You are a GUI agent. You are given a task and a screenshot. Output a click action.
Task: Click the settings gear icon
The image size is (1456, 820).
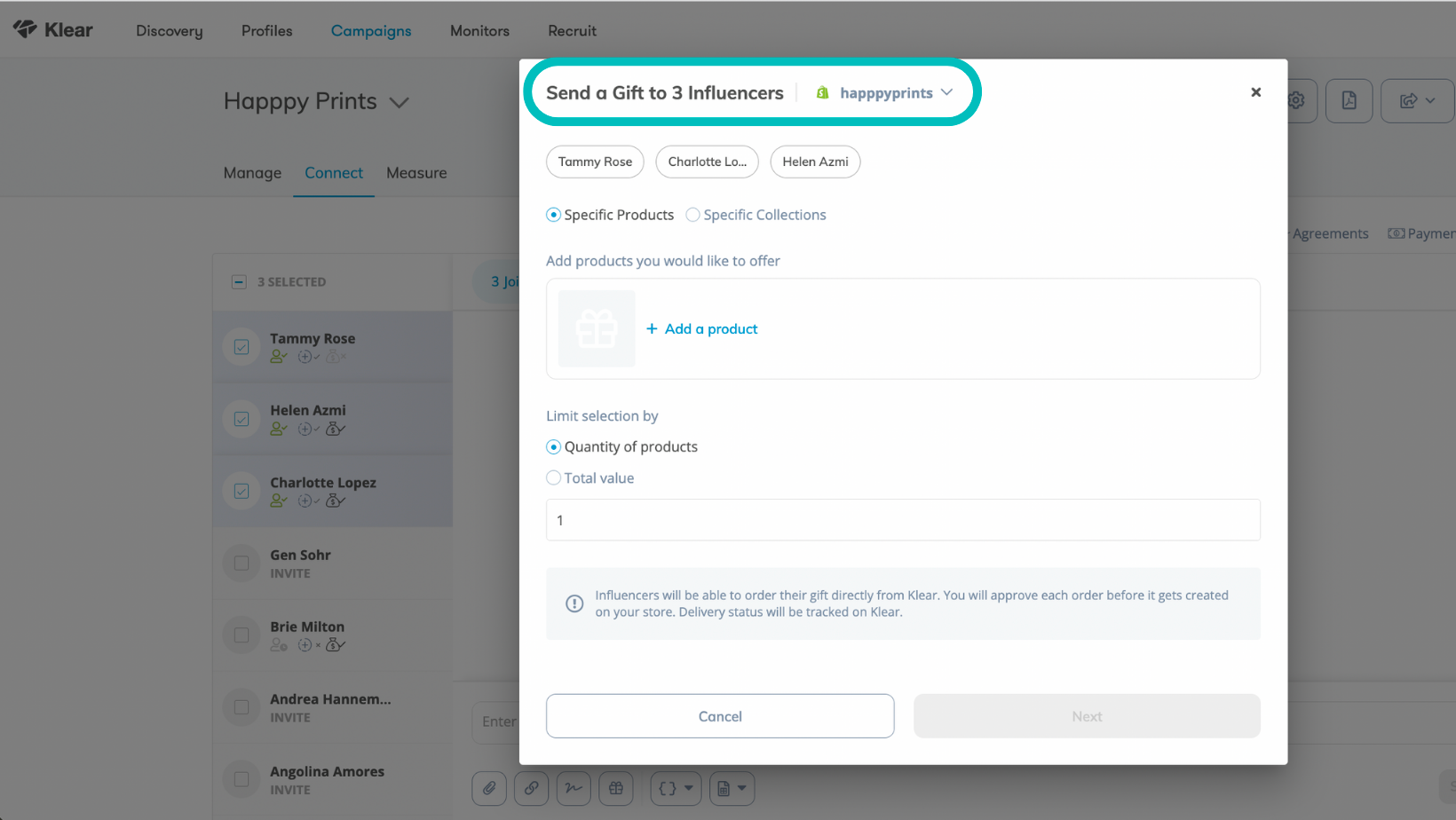[1296, 100]
